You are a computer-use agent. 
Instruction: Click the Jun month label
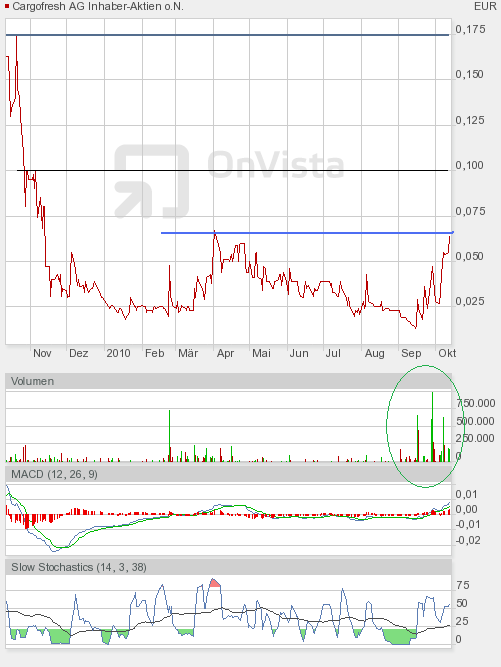tap(299, 353)
